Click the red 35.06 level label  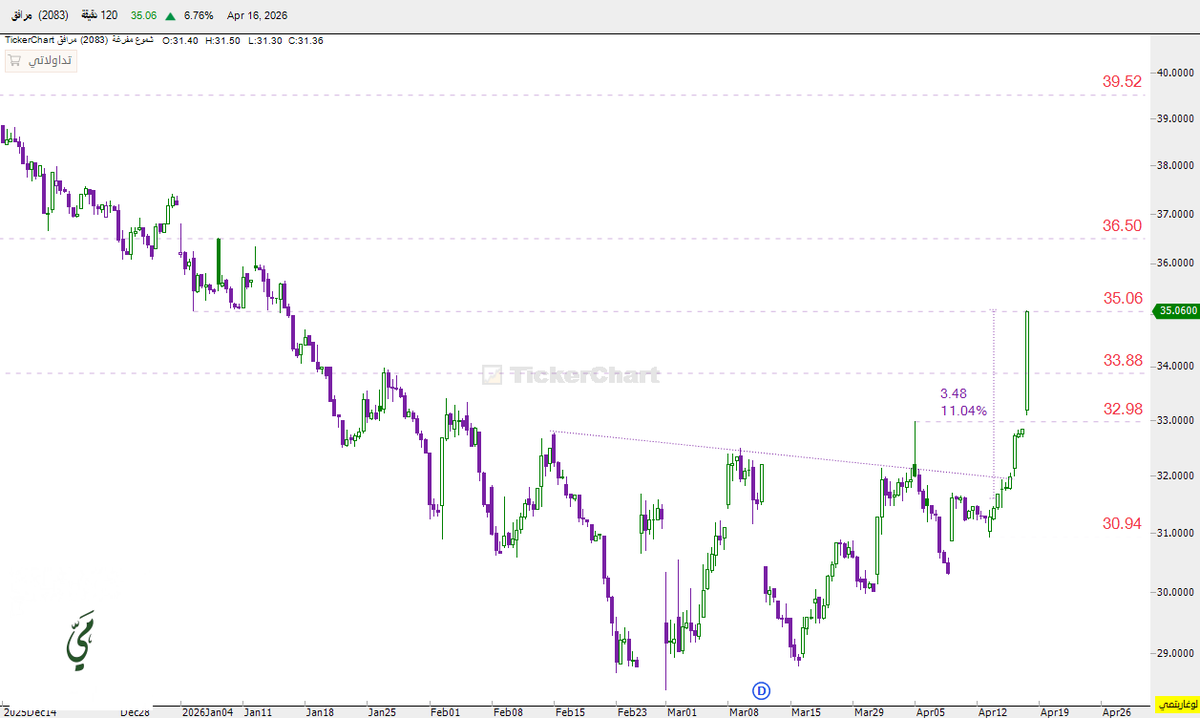1122,298
